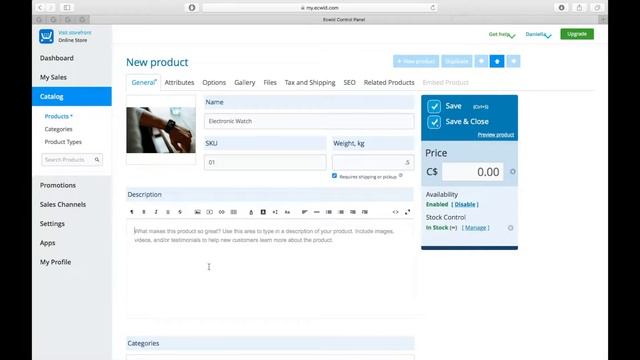
Task: Click checkmark icon beside Save & Close
Action: pos(434,122)
